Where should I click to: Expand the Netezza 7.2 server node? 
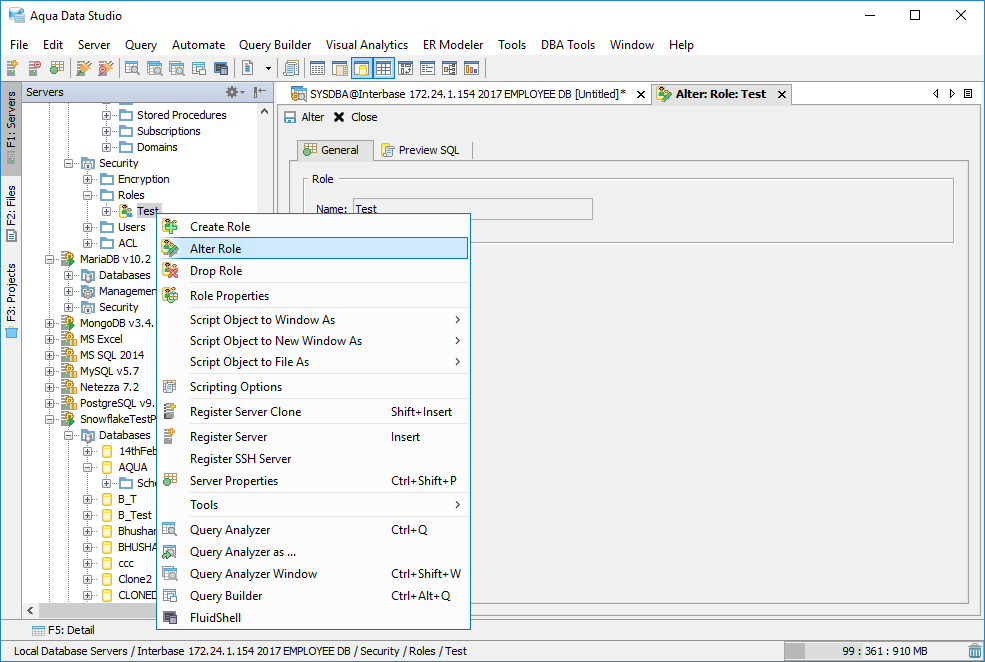[50, 388]
